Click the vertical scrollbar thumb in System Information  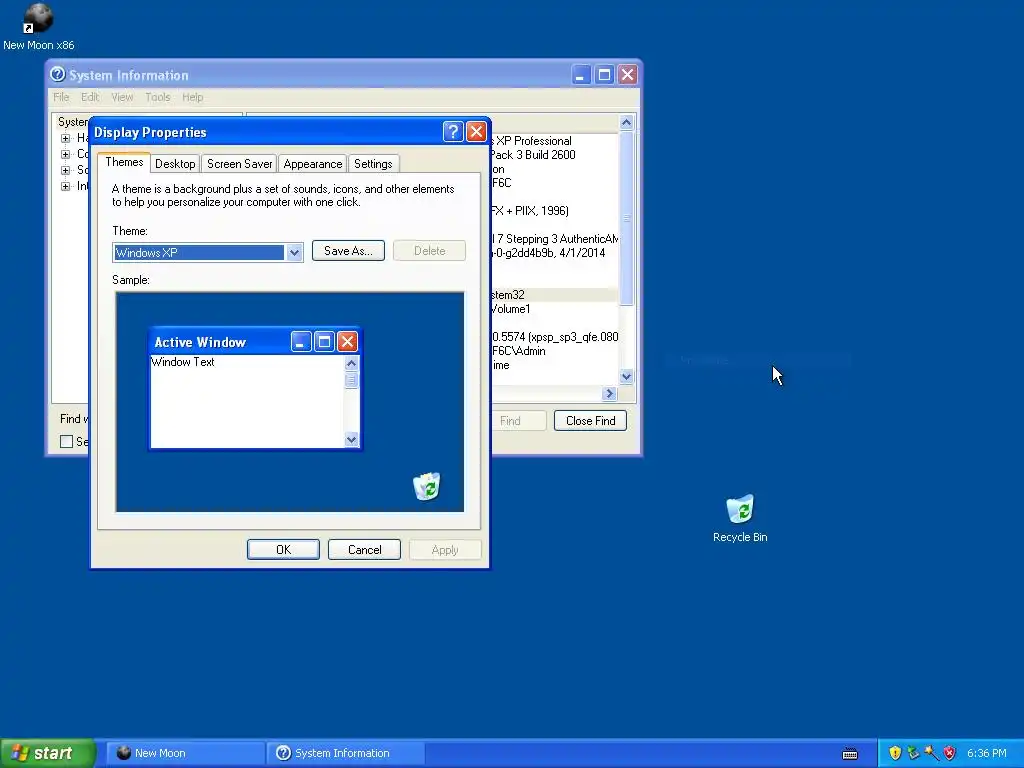(626, 217)
